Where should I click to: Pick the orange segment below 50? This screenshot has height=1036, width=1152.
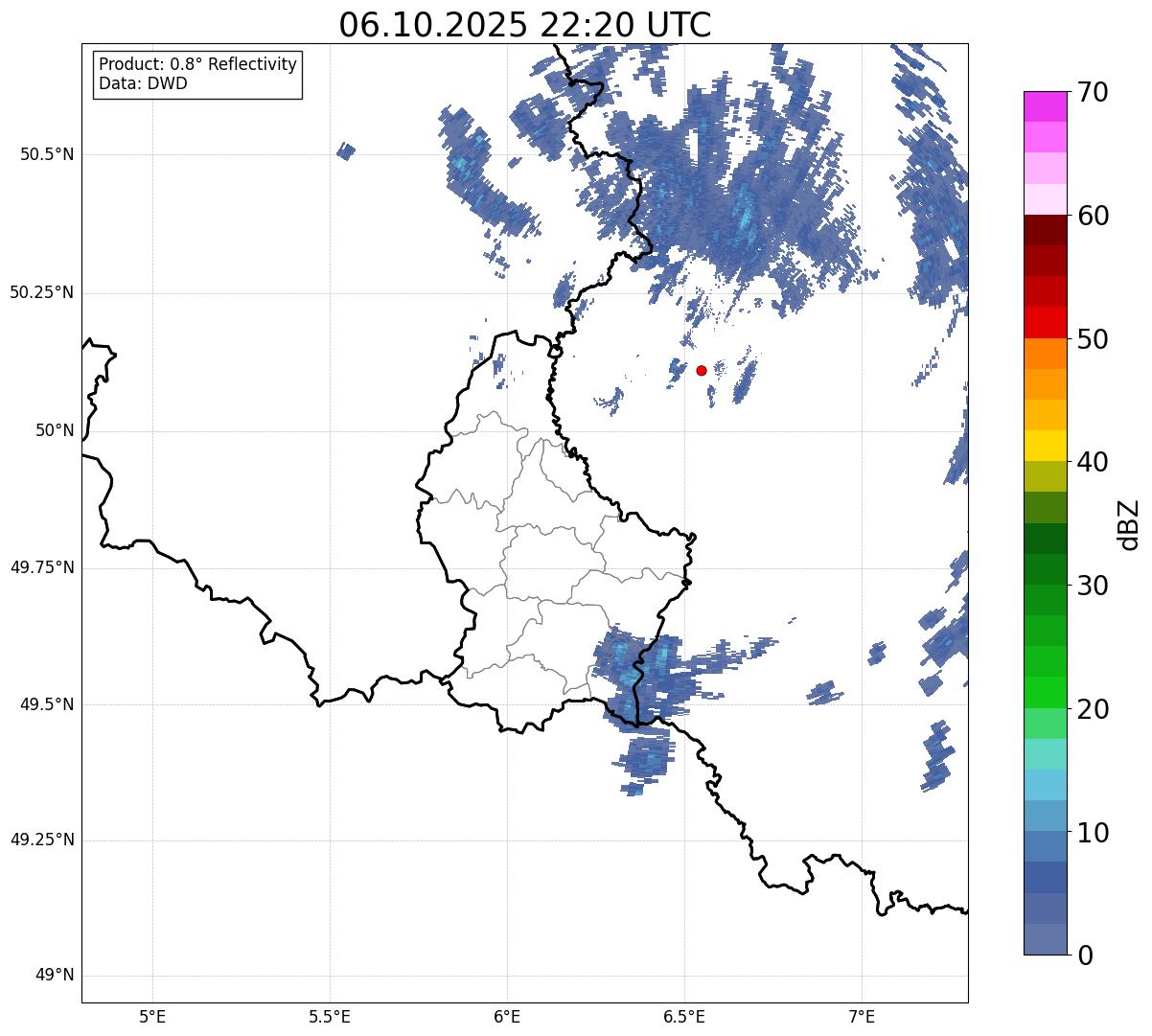coord(1045,353)
